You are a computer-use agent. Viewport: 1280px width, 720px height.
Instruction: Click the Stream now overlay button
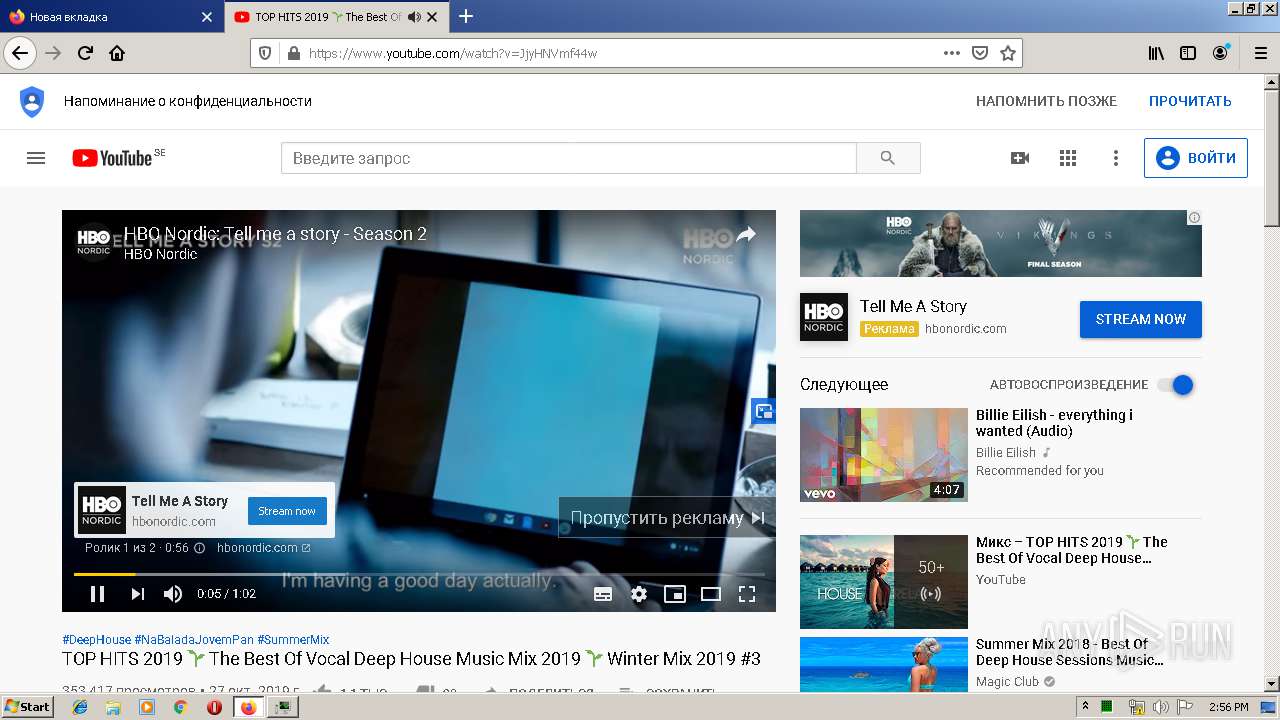(287, 511)
